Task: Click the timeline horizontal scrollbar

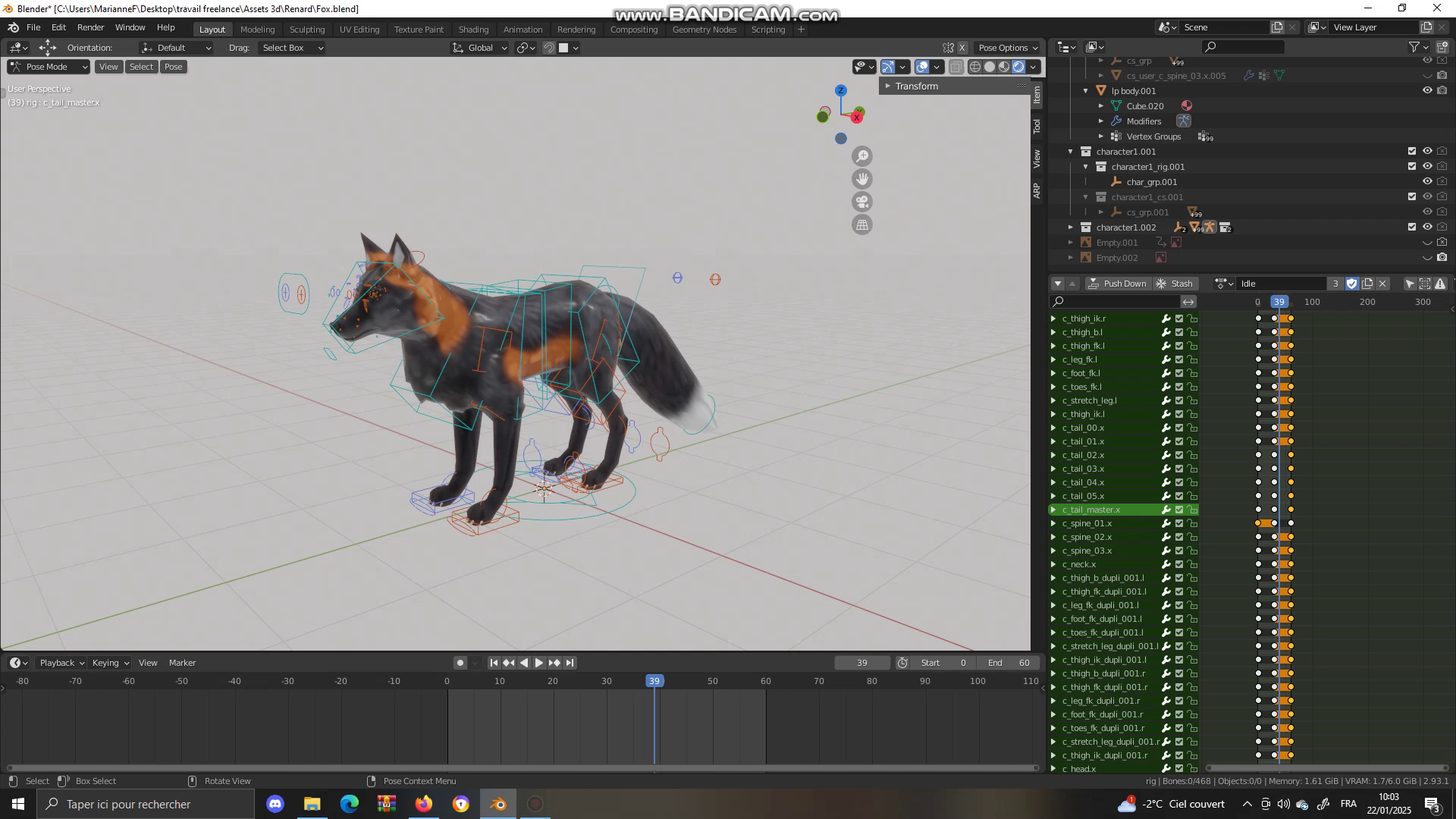Action: [522, 768]
